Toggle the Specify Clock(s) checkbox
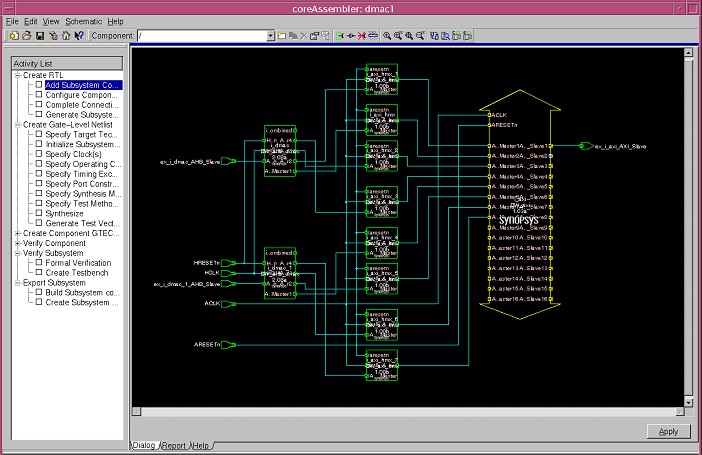 pyautogui.click(x=39, y=154)
